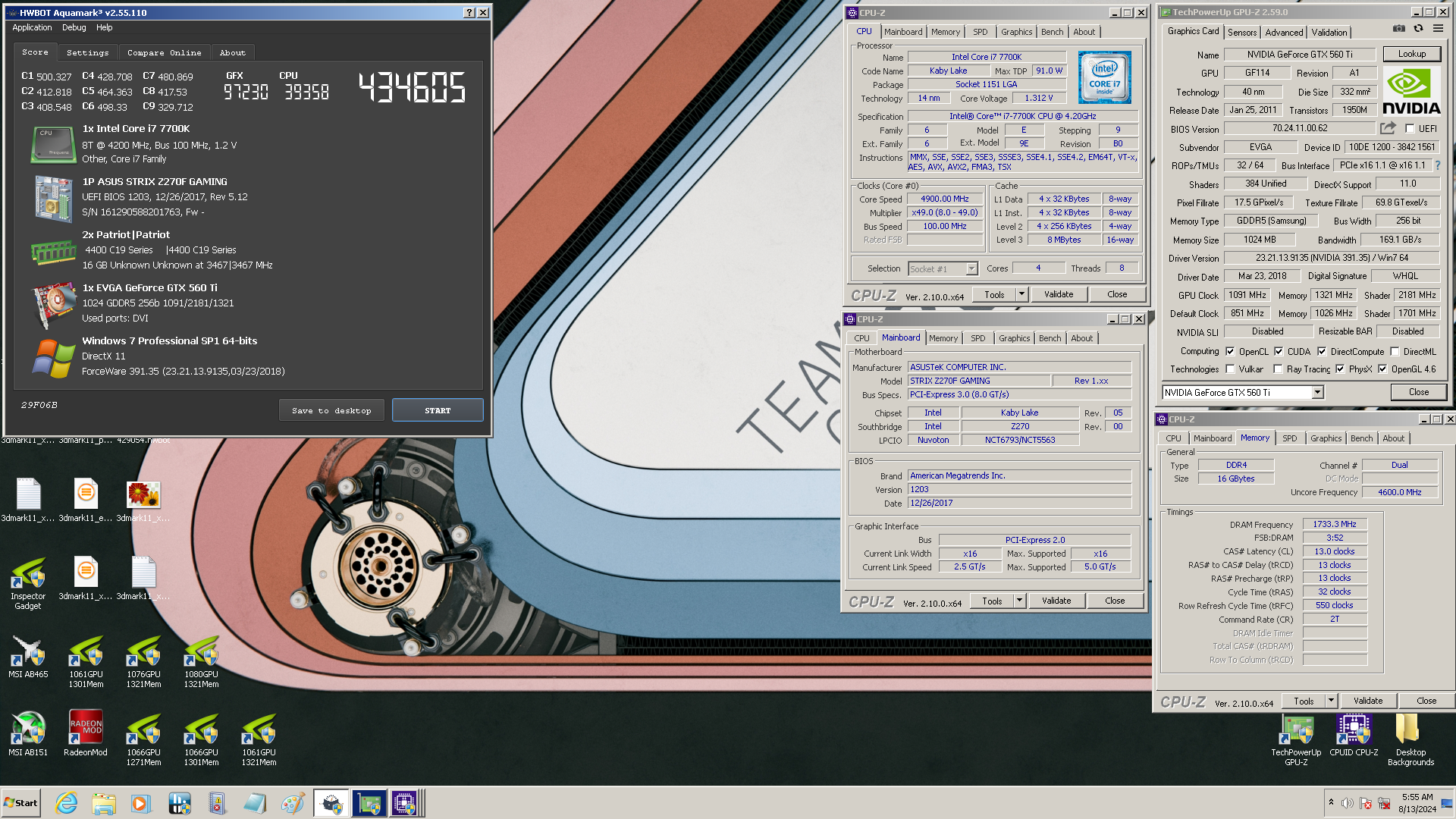Viewport: 1456px width, 819px height.
Task: Click the Windows Start button
Action: [x=20, y=803]
